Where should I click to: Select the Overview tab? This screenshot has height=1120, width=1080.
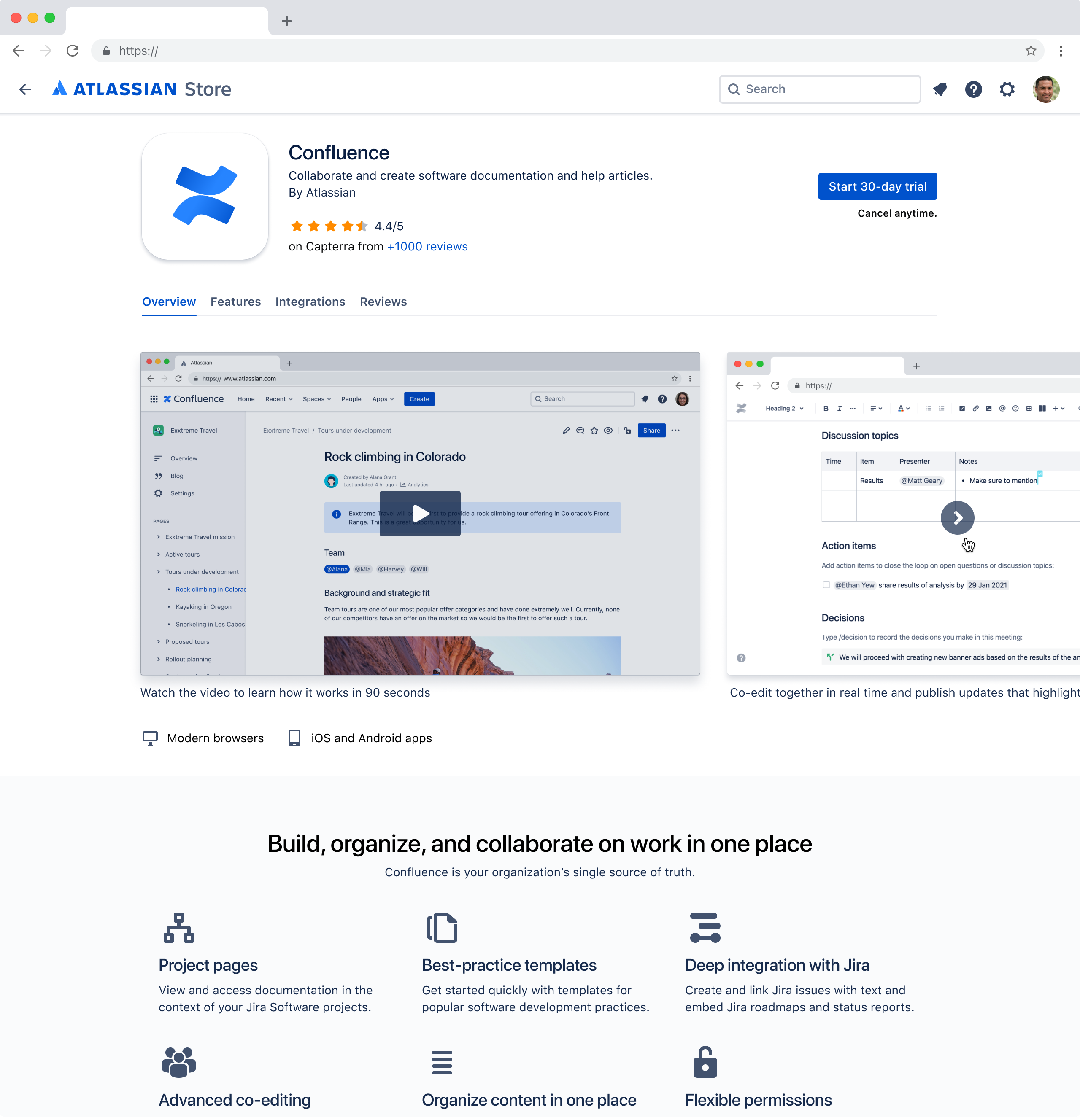point(169,302)
